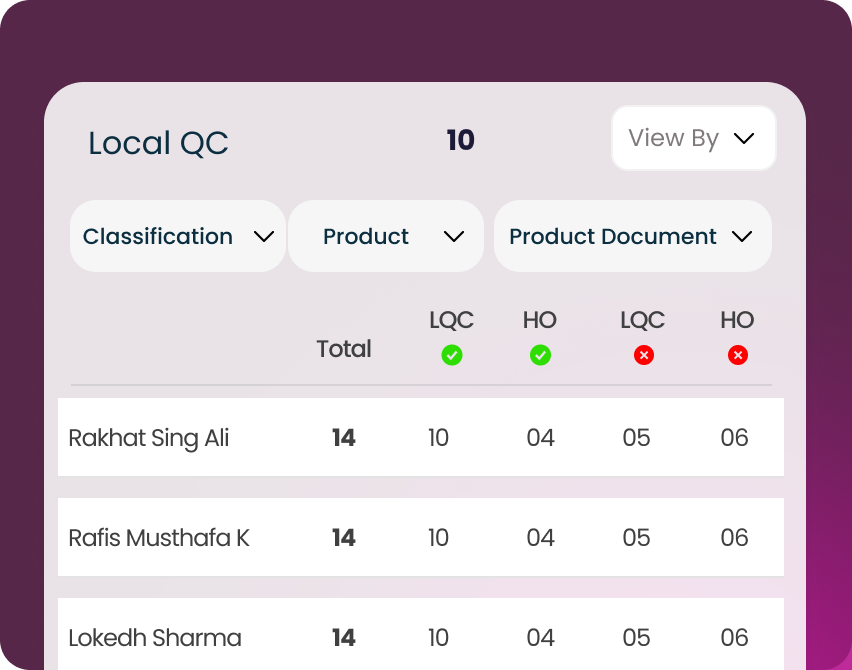This screenshot has height=670, width=852.
Task: Click the Product filter chevron arrow
Action: [454, 237]
